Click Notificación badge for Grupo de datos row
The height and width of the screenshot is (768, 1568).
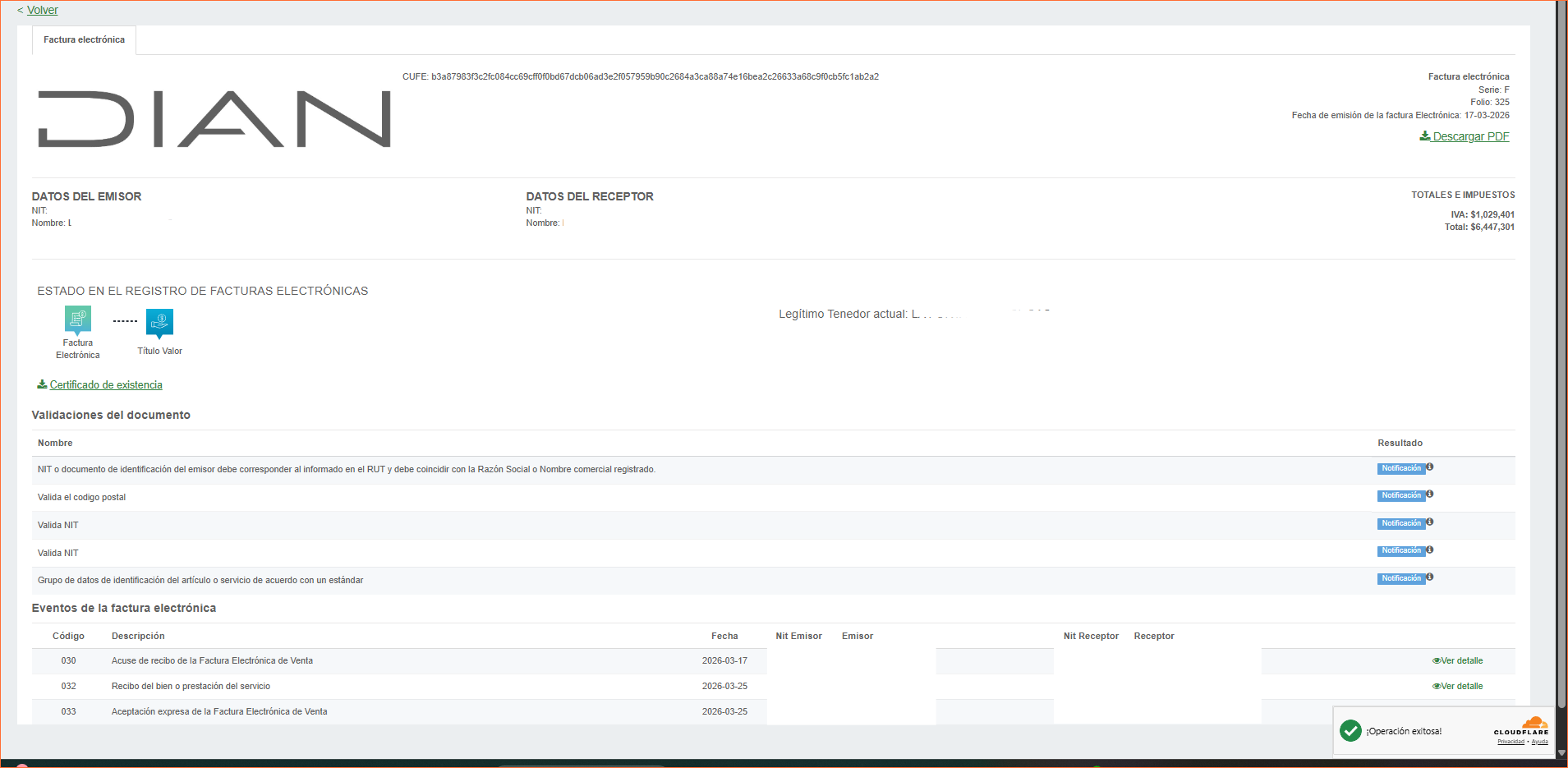tap(1400, 579)
